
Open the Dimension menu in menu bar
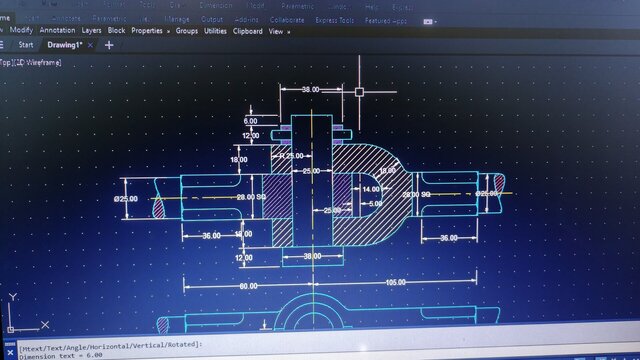click(x=216, y=6)
